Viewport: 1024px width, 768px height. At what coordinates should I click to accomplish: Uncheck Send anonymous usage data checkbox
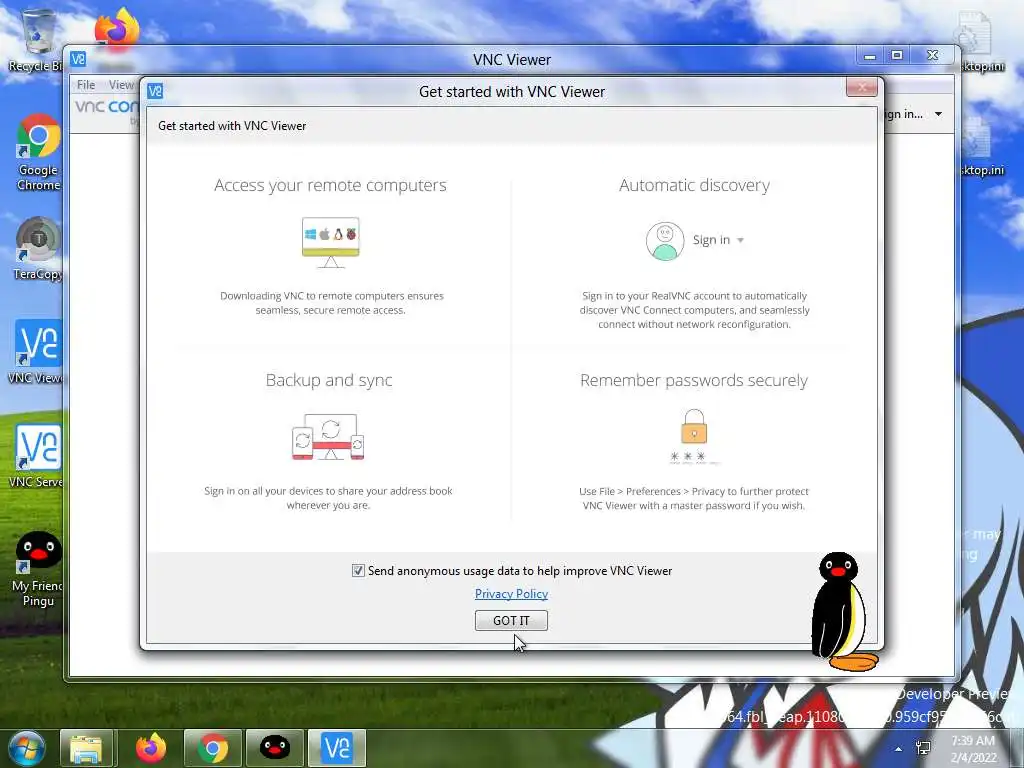point(358,571)
